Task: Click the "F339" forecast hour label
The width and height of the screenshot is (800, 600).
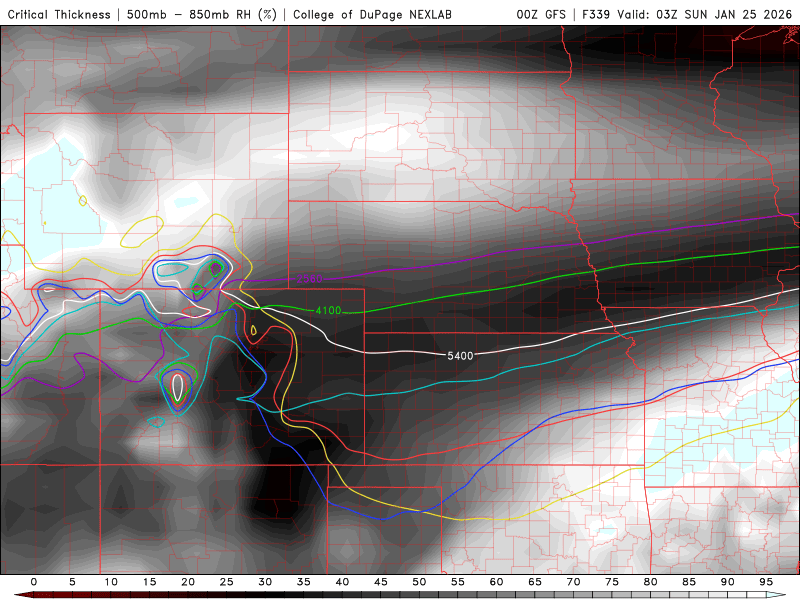Action: 596,14
